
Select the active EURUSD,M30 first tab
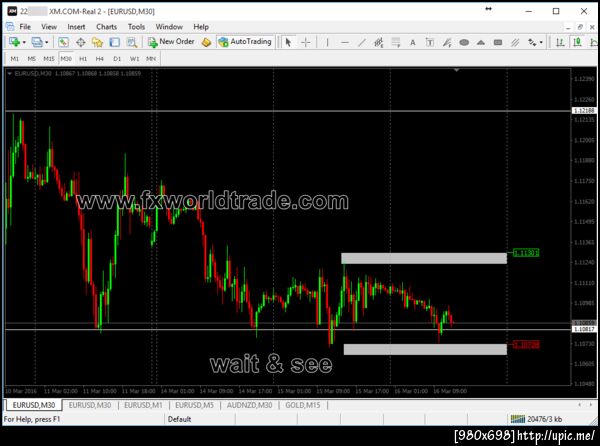[34, 405]
